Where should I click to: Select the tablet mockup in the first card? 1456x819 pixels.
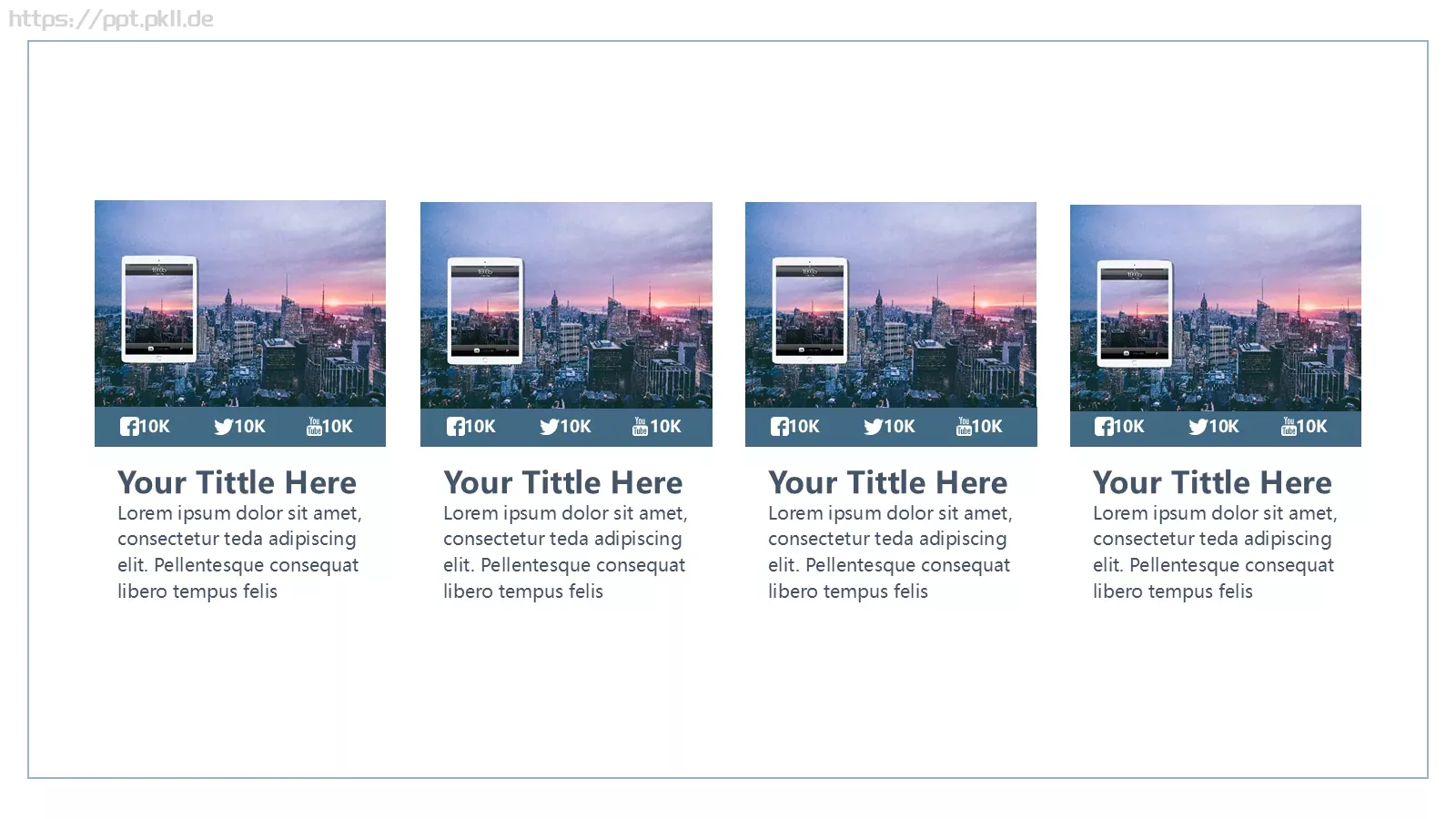tap(159, 309)
